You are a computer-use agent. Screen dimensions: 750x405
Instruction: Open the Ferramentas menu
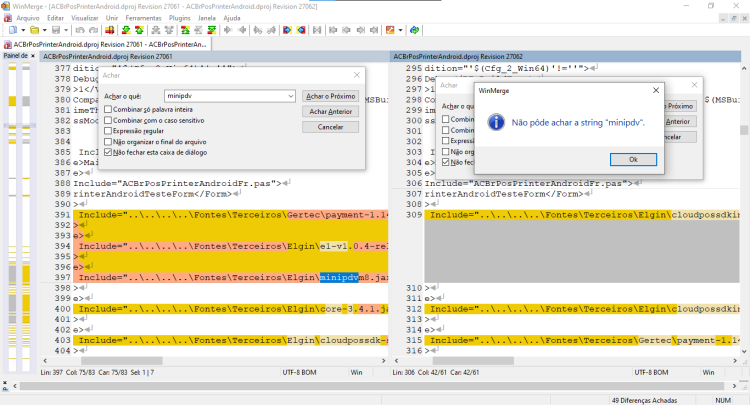(143, 18)
